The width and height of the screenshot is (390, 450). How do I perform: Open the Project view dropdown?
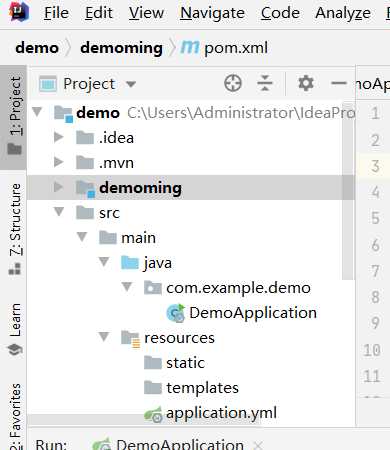point(131,84)
